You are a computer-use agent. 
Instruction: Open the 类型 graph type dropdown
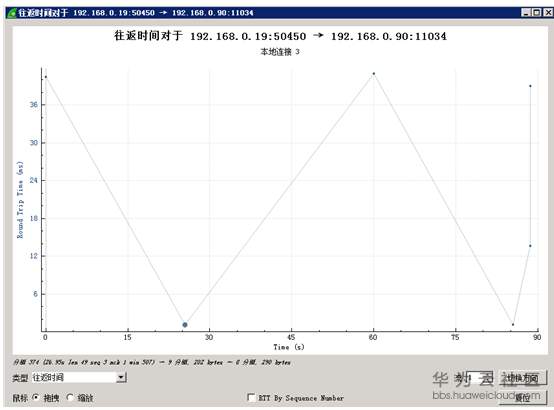[79, 377]
